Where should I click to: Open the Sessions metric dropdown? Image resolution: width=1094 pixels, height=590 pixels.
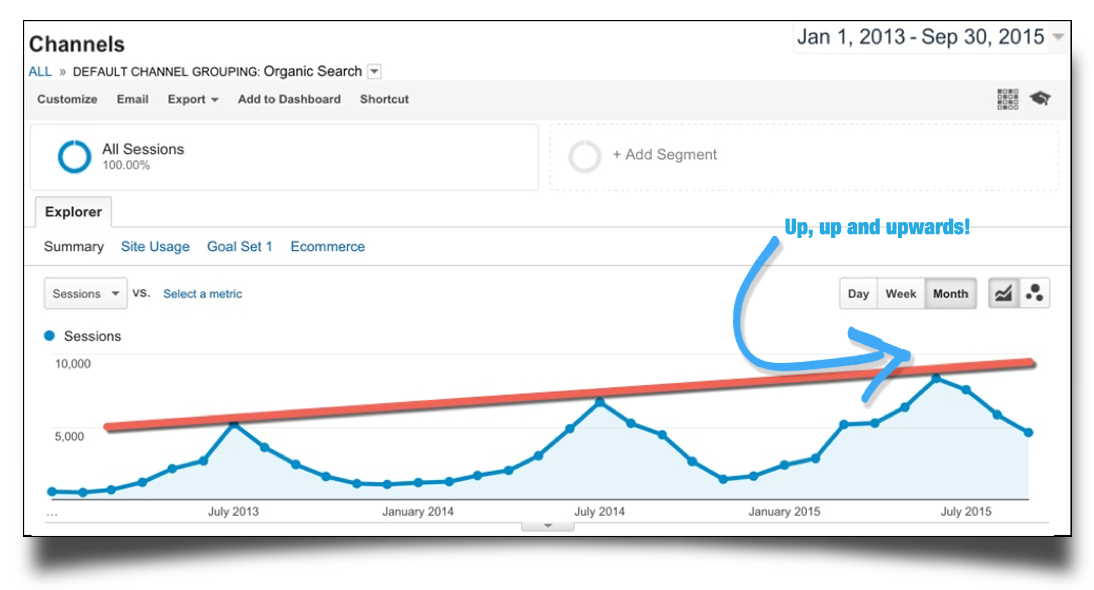coord(85,294)
